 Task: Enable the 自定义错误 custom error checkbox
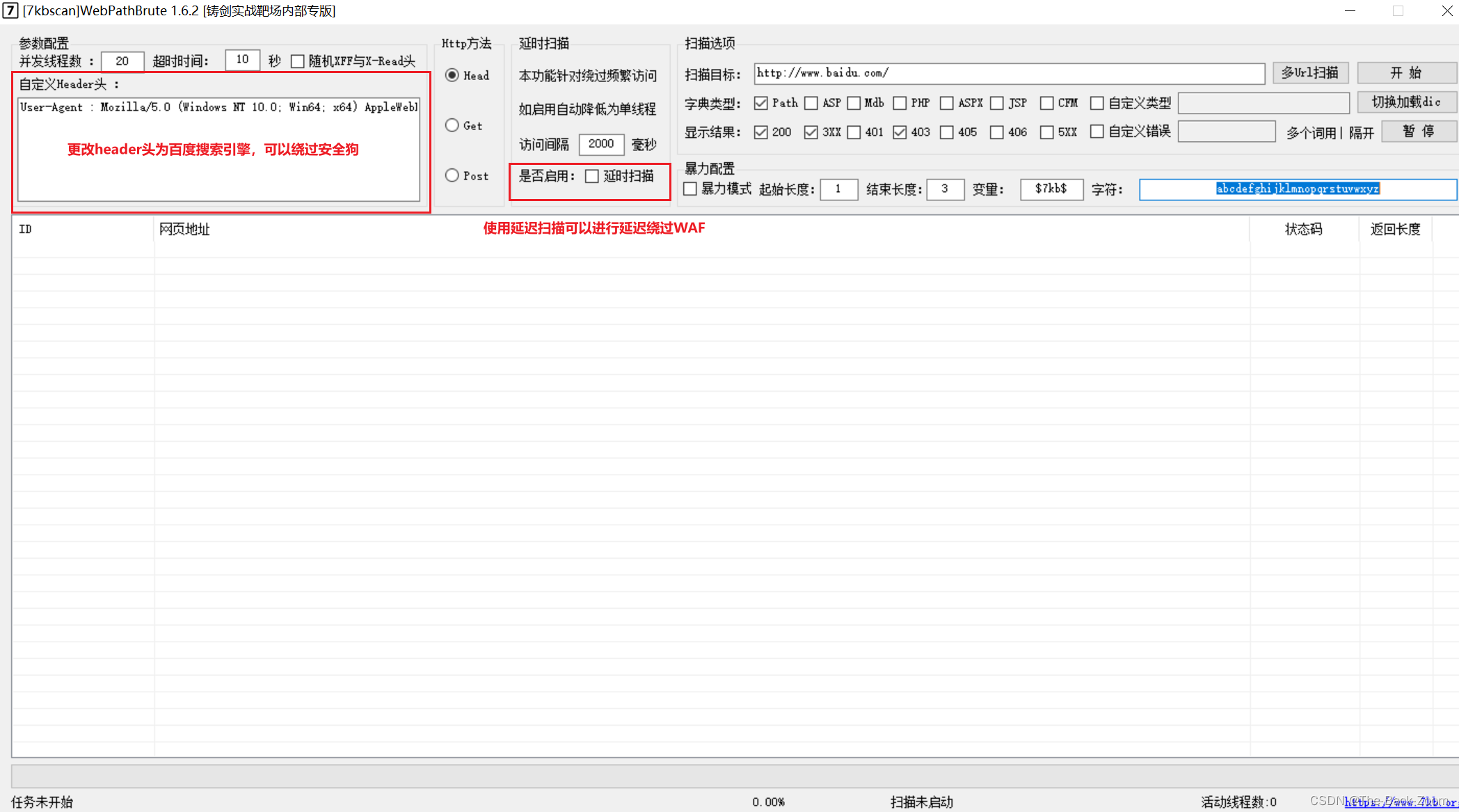tap(1097, 132)
